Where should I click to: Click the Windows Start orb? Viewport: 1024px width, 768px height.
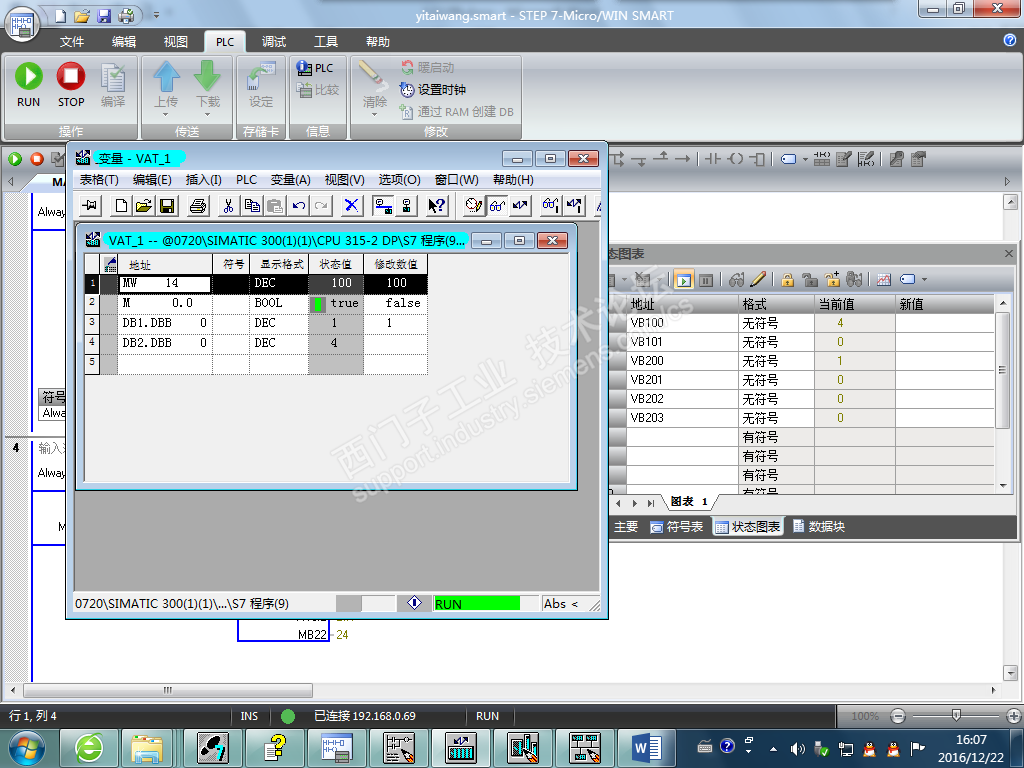click(x=27, y=748)
